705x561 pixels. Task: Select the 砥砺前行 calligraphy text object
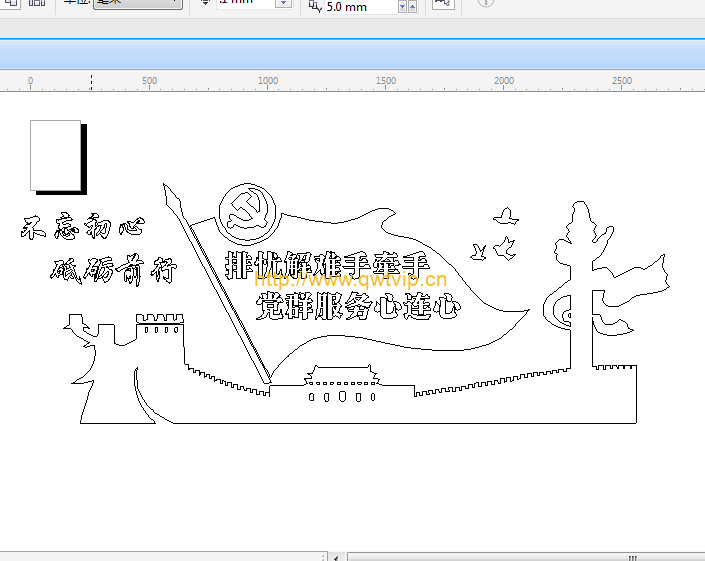pyautogui.click(x=113, y=271)
